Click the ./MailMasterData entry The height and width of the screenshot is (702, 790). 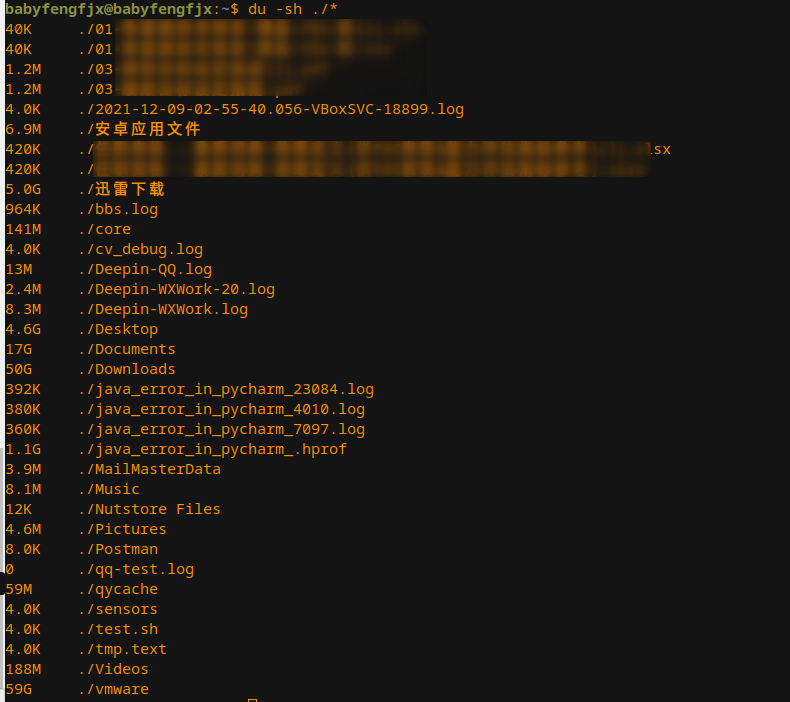coord(149,469)
